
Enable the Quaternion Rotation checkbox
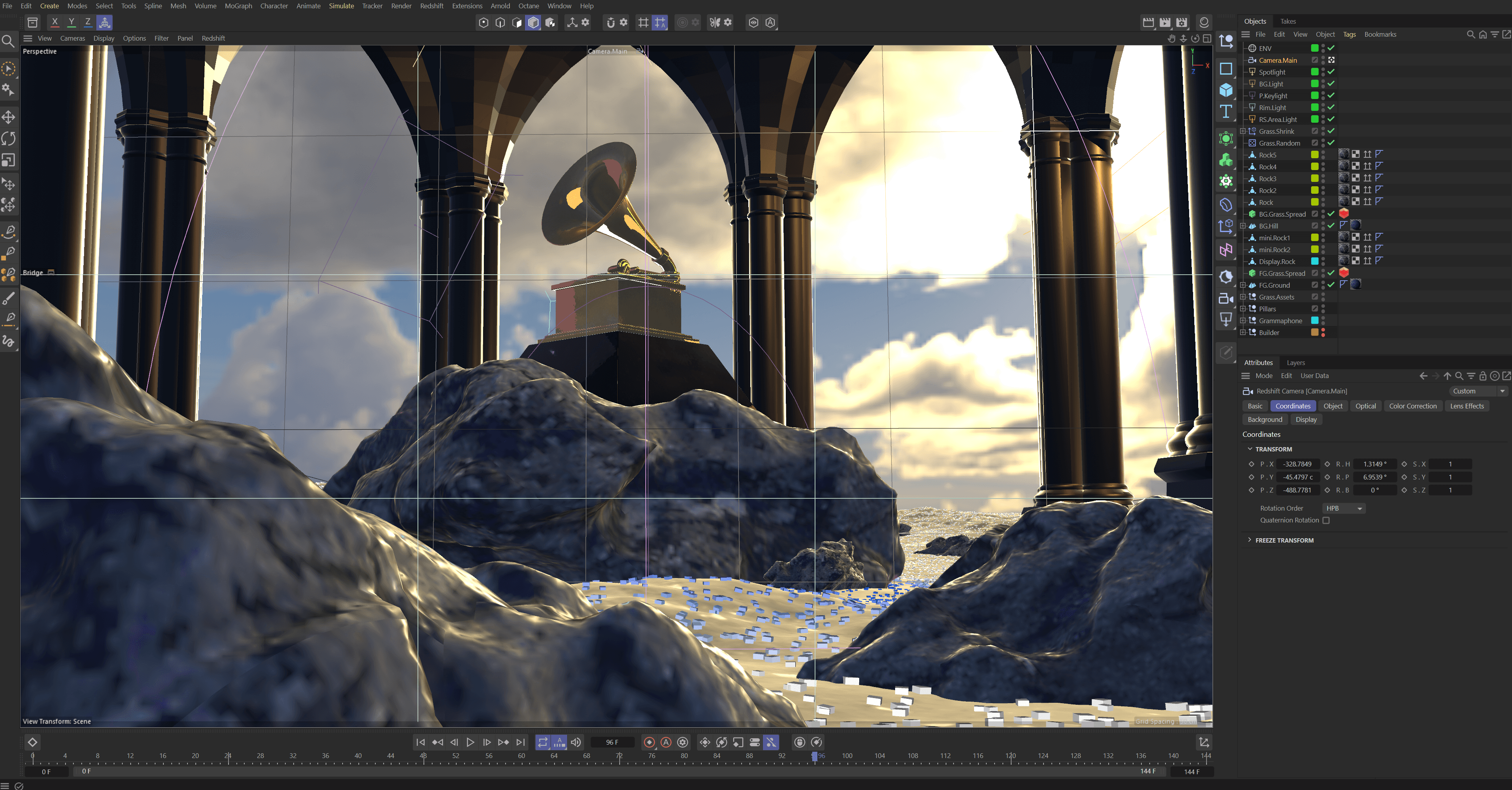pos(1326,520)
